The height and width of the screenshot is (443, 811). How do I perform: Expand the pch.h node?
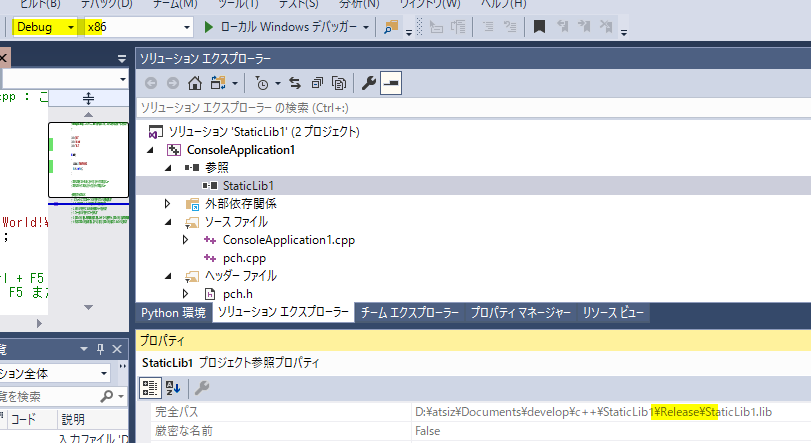(x=185, y=294)
